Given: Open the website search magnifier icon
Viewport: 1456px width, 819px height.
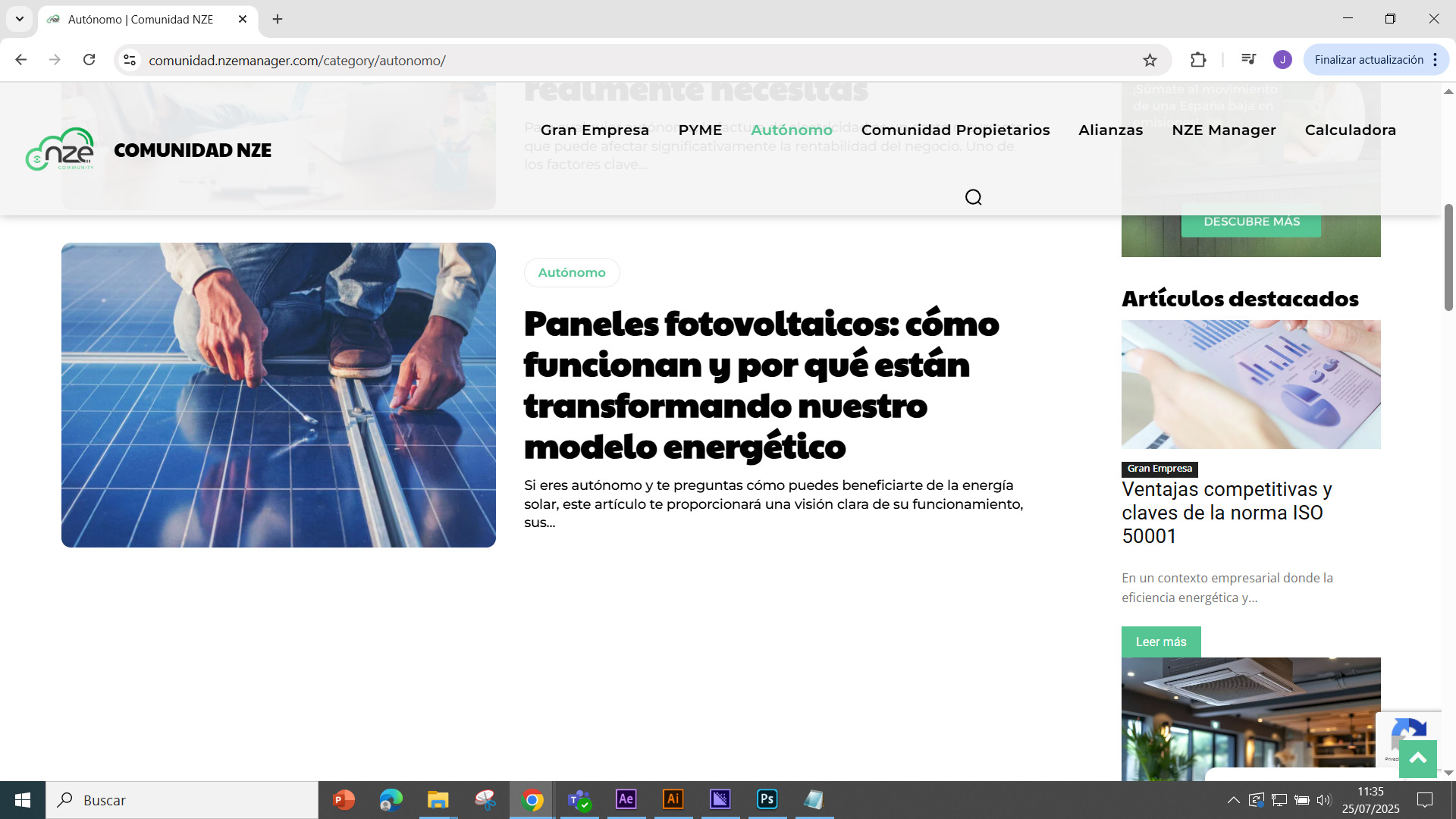Looking at the screenshot, I should tap(973, 197).
